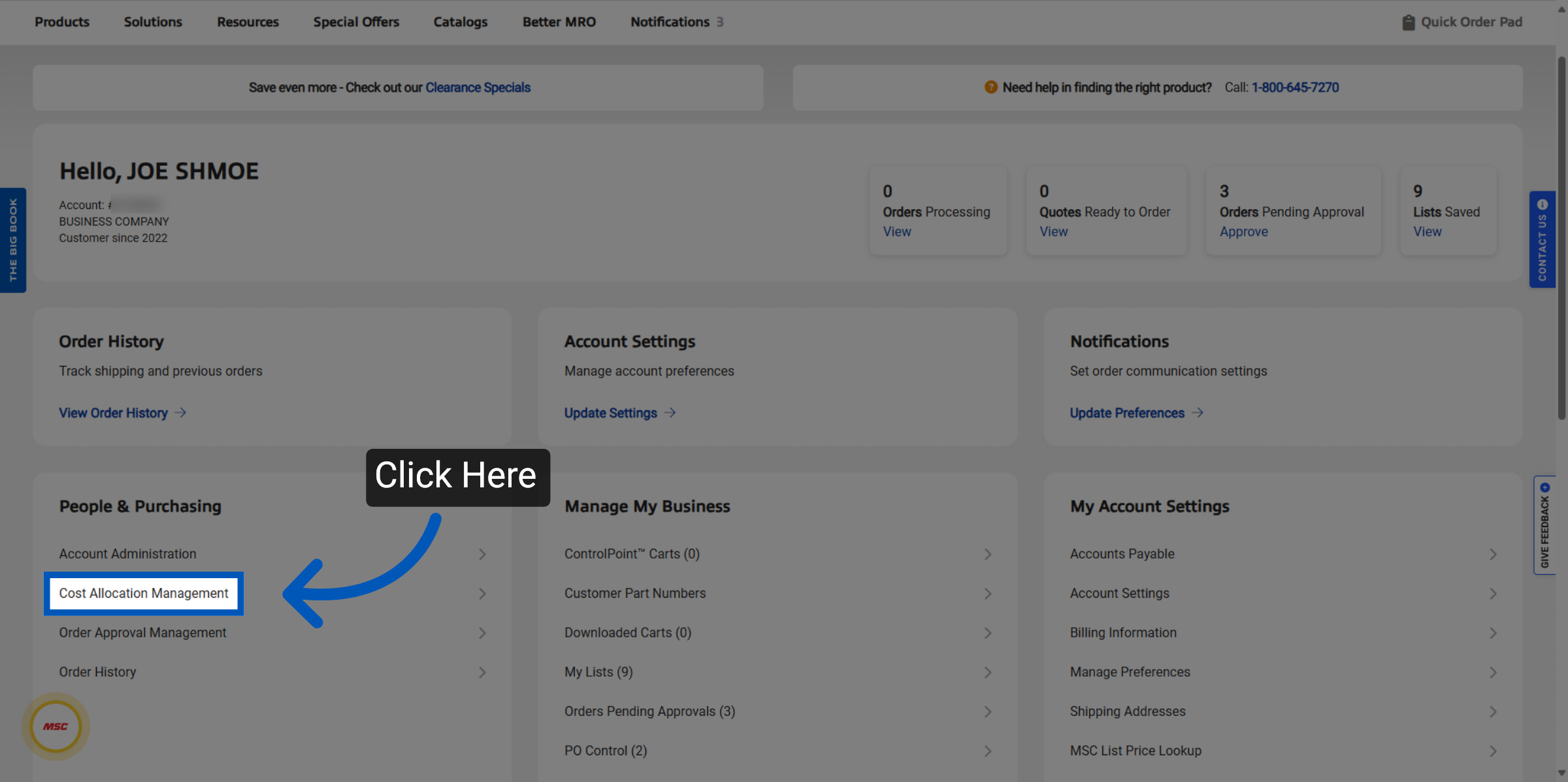Expand Orders Pending Approvals chevron

tap(988, 711)
